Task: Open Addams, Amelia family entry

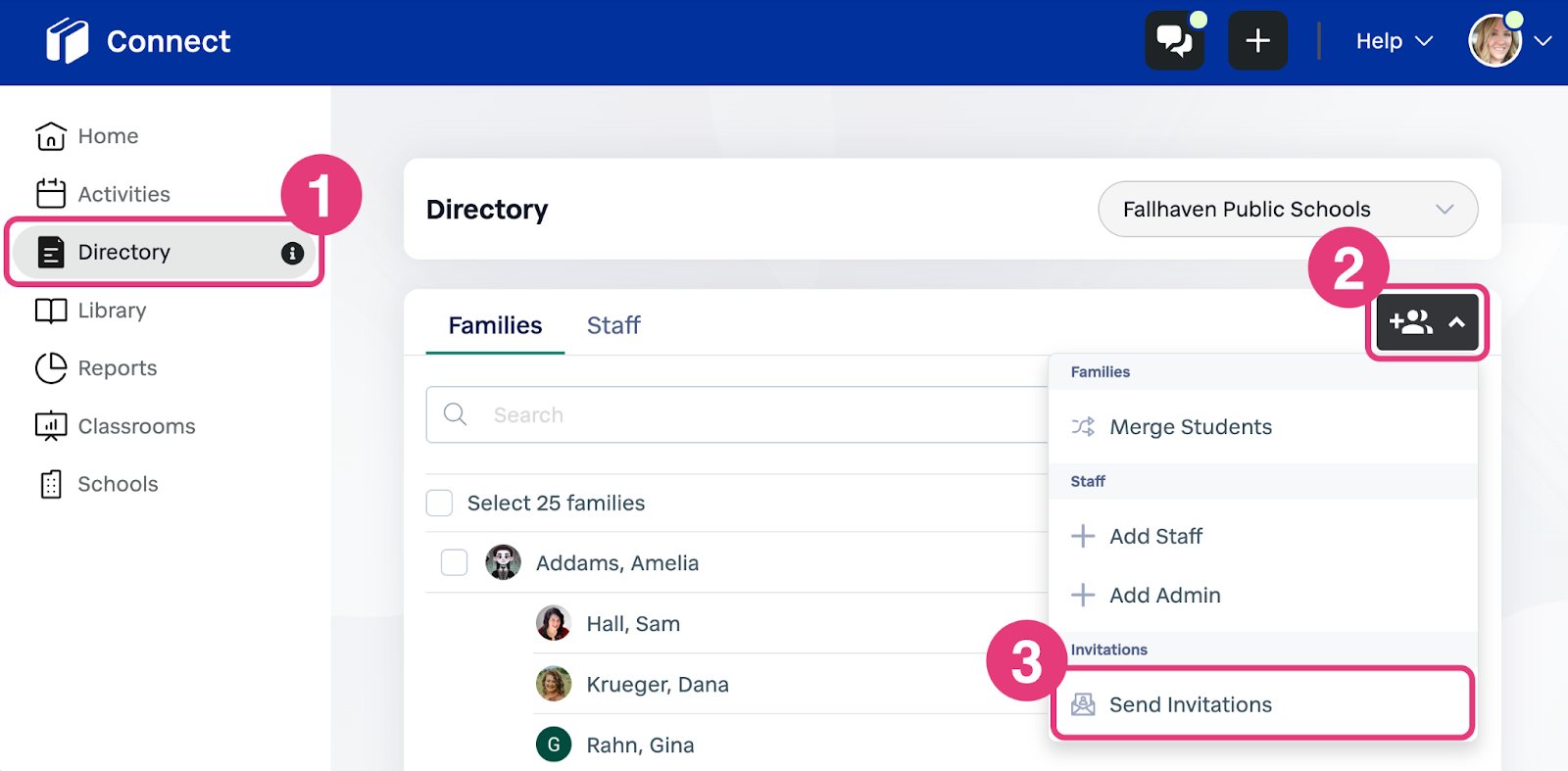Action: 617,563
